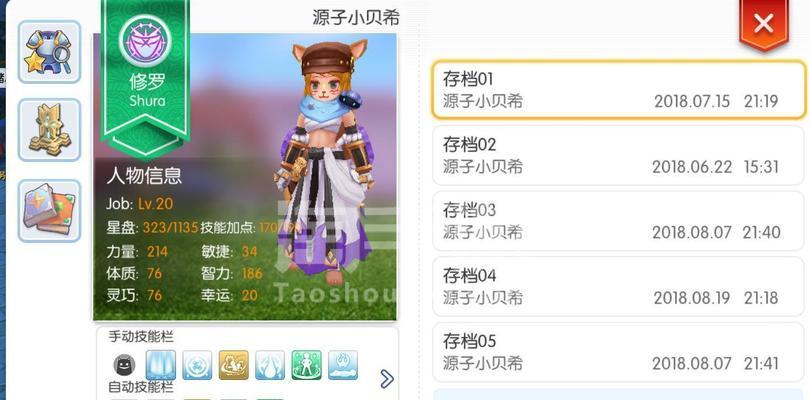
Task: Select the white flame droplet skill icon
Action: pos(270,365)
